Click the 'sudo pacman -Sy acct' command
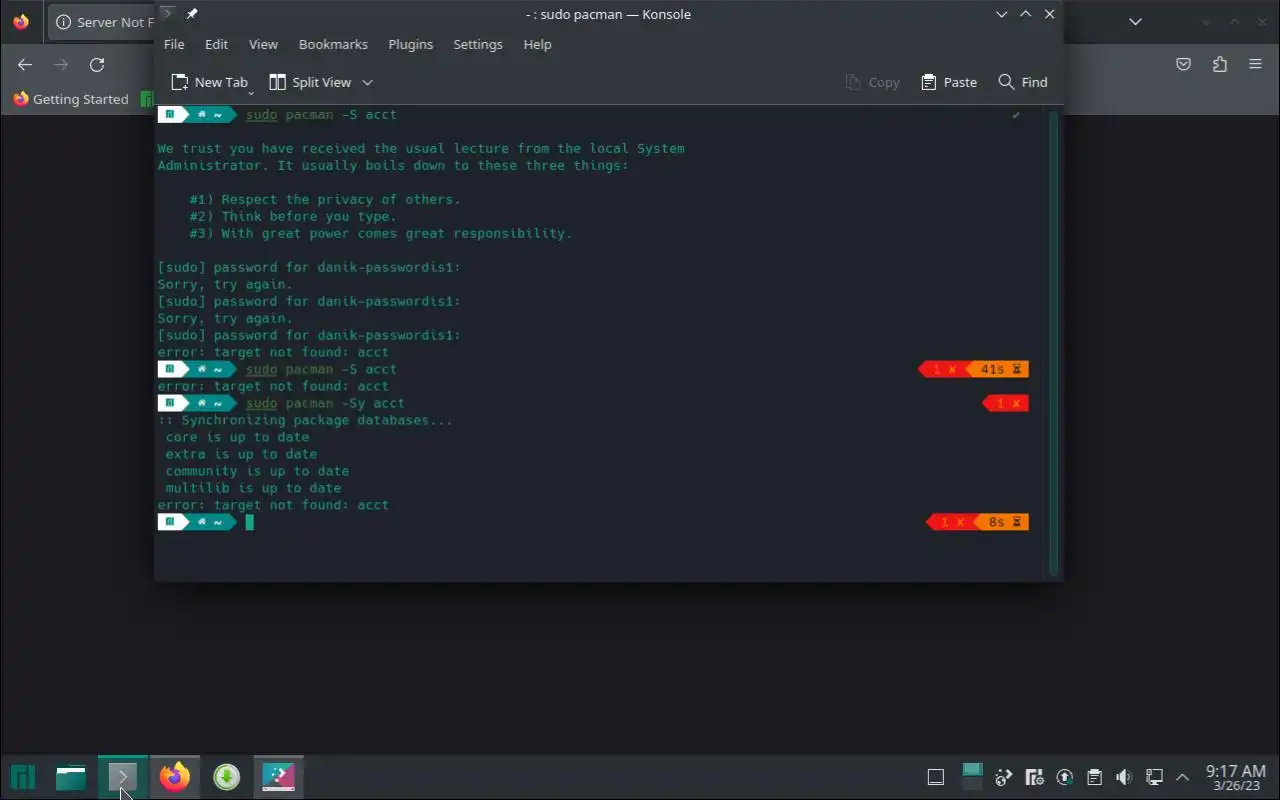Screen dimensions: 1280x800 (325, 403)
